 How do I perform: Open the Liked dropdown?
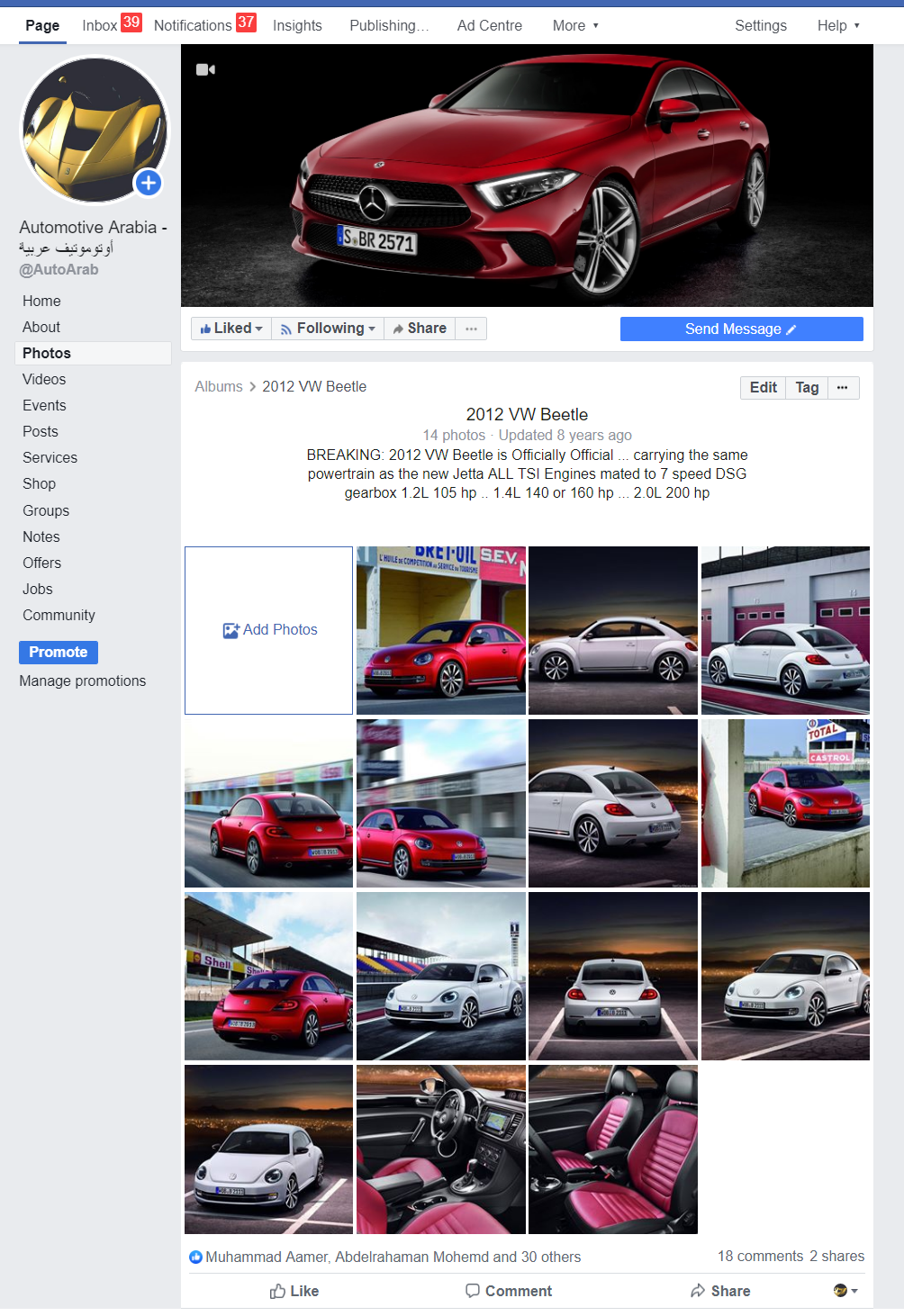231,329
